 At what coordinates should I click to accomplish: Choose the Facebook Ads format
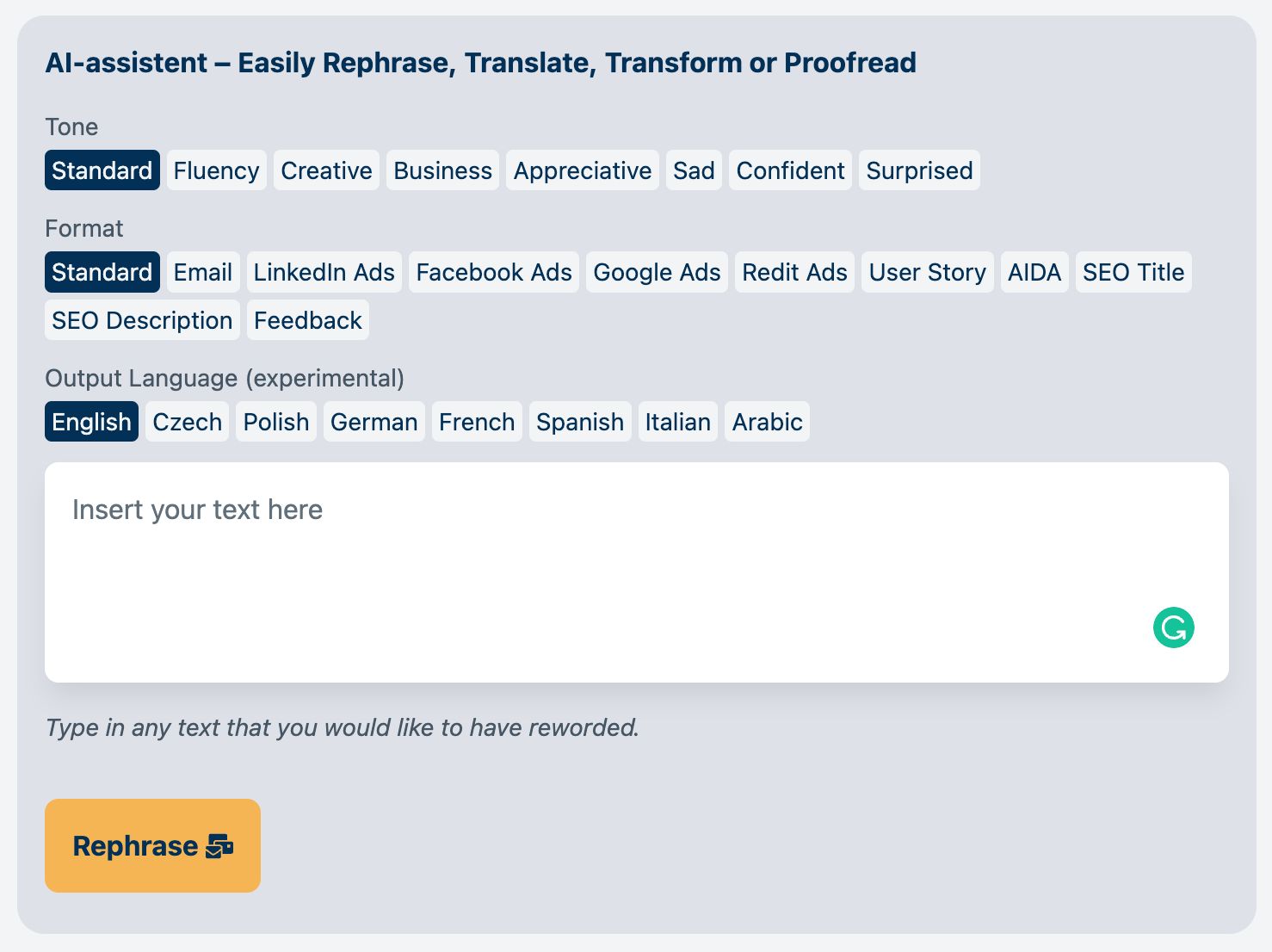click(493, 272)
